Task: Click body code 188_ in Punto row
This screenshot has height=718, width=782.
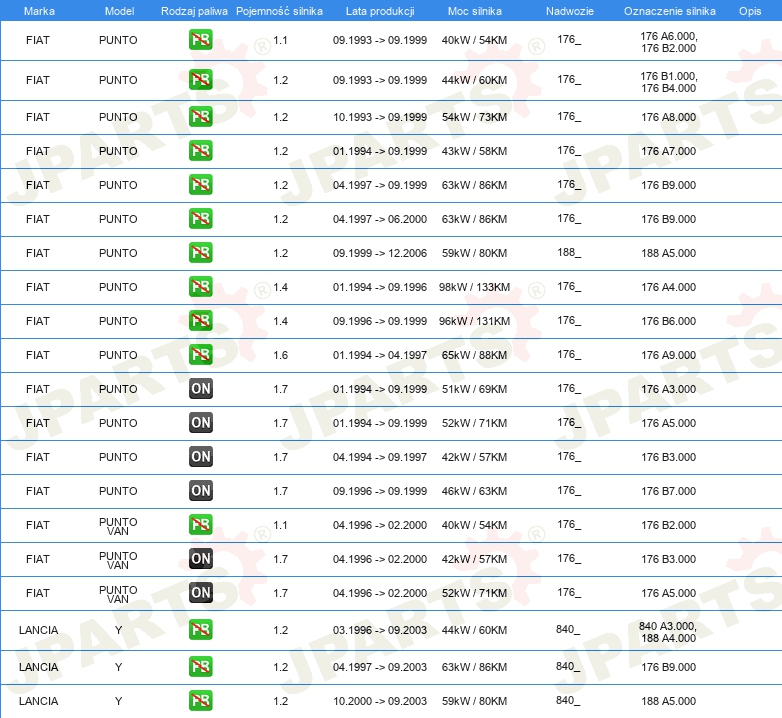Action: click(569, 252)
